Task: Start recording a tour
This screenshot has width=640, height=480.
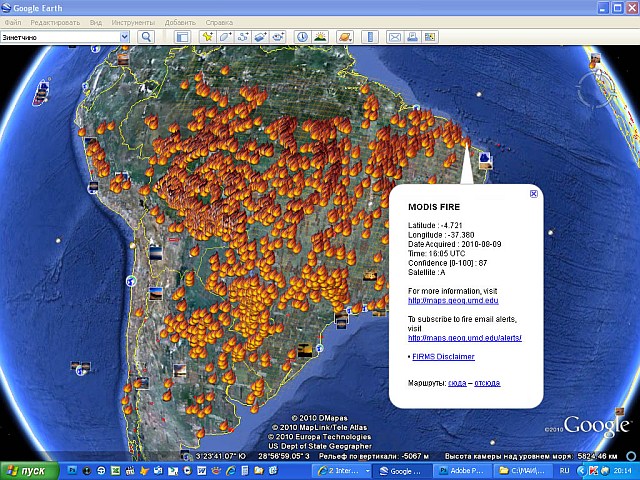Action: tap(278, 37)
